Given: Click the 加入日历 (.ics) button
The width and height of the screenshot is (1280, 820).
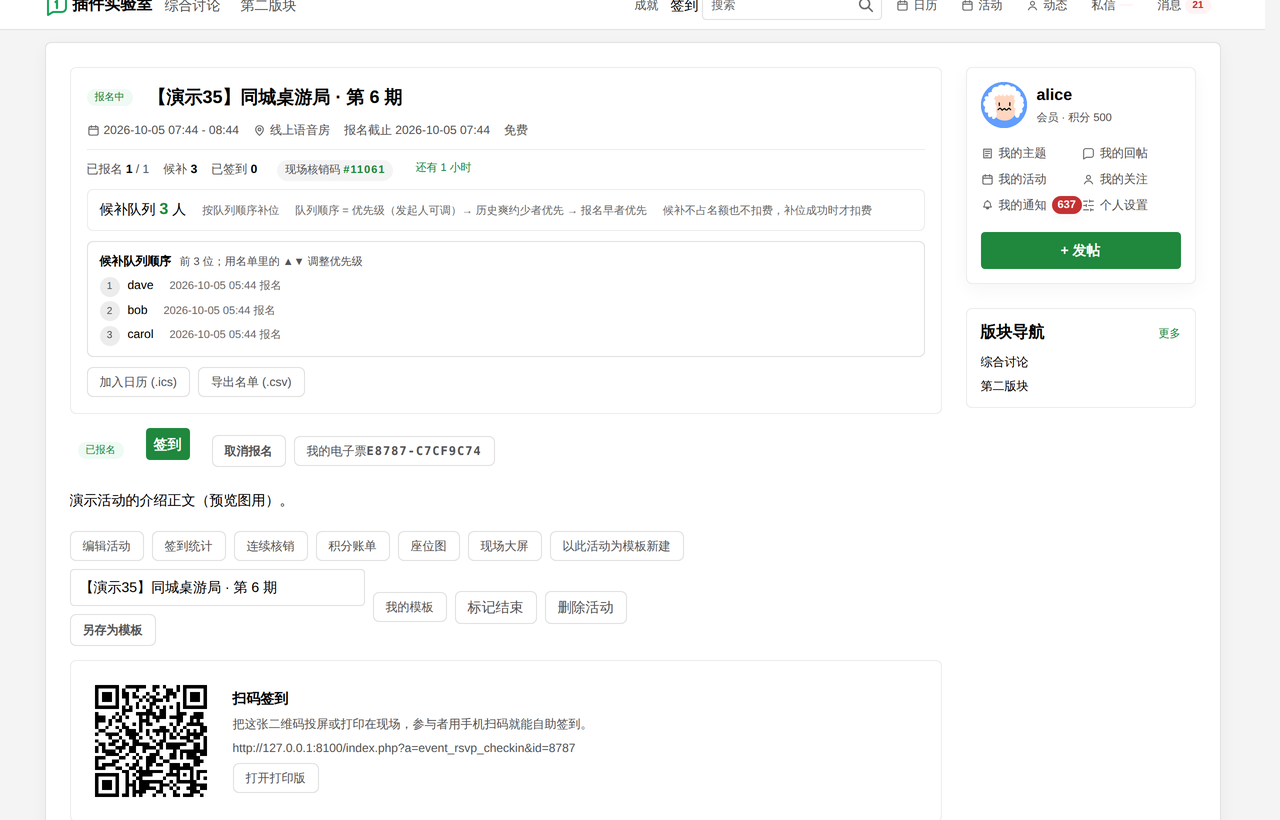Looking at the screenshot, I should pyautogui.click(x=138, y=382).
